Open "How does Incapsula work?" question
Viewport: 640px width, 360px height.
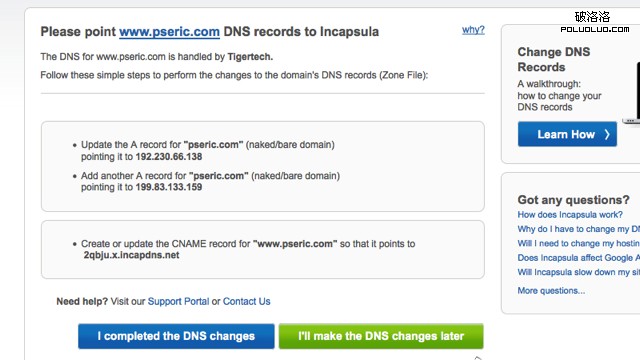click(x=570, y=215)
